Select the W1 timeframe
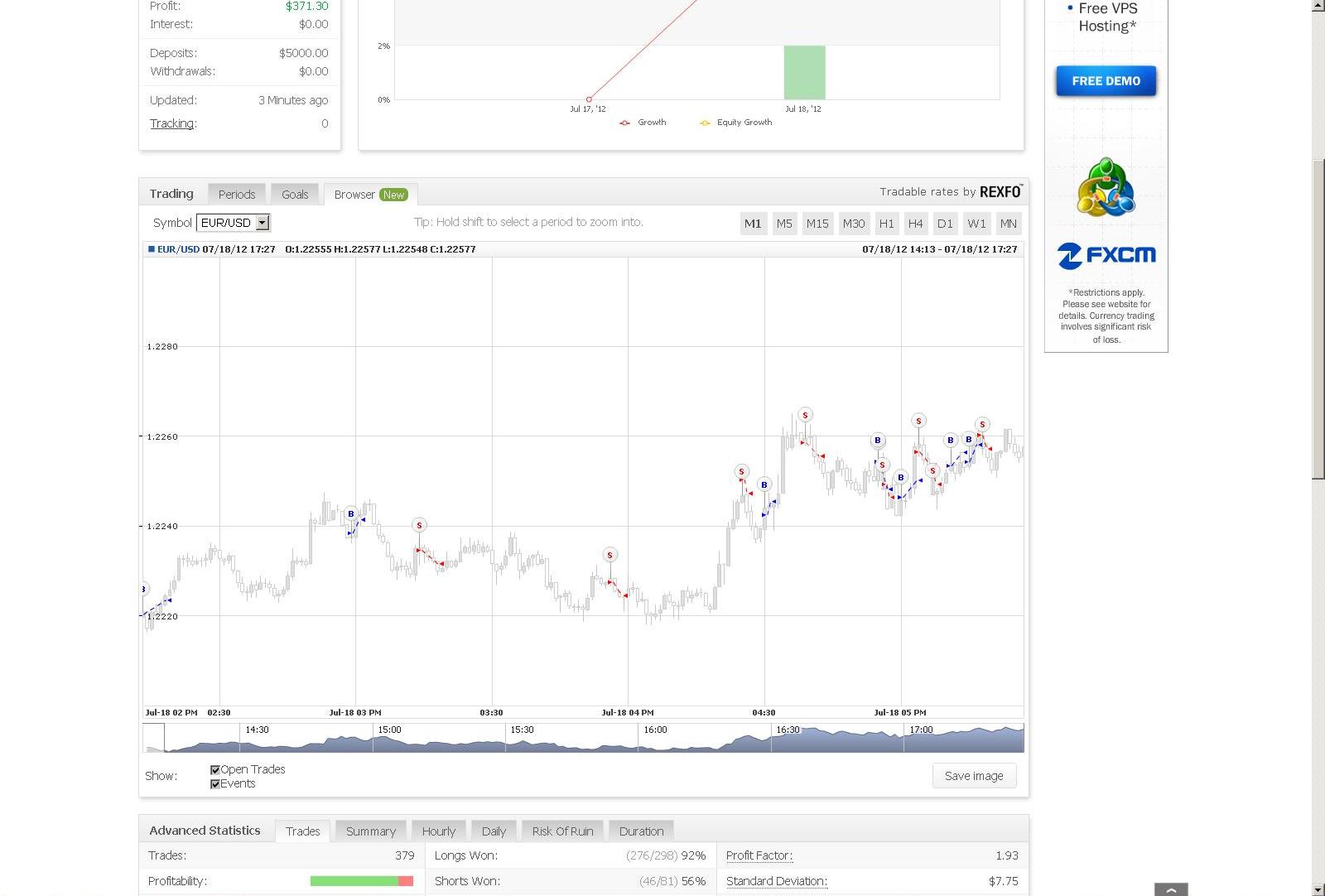The width and height of the screenshot is (1325, 896). point(977,224)
